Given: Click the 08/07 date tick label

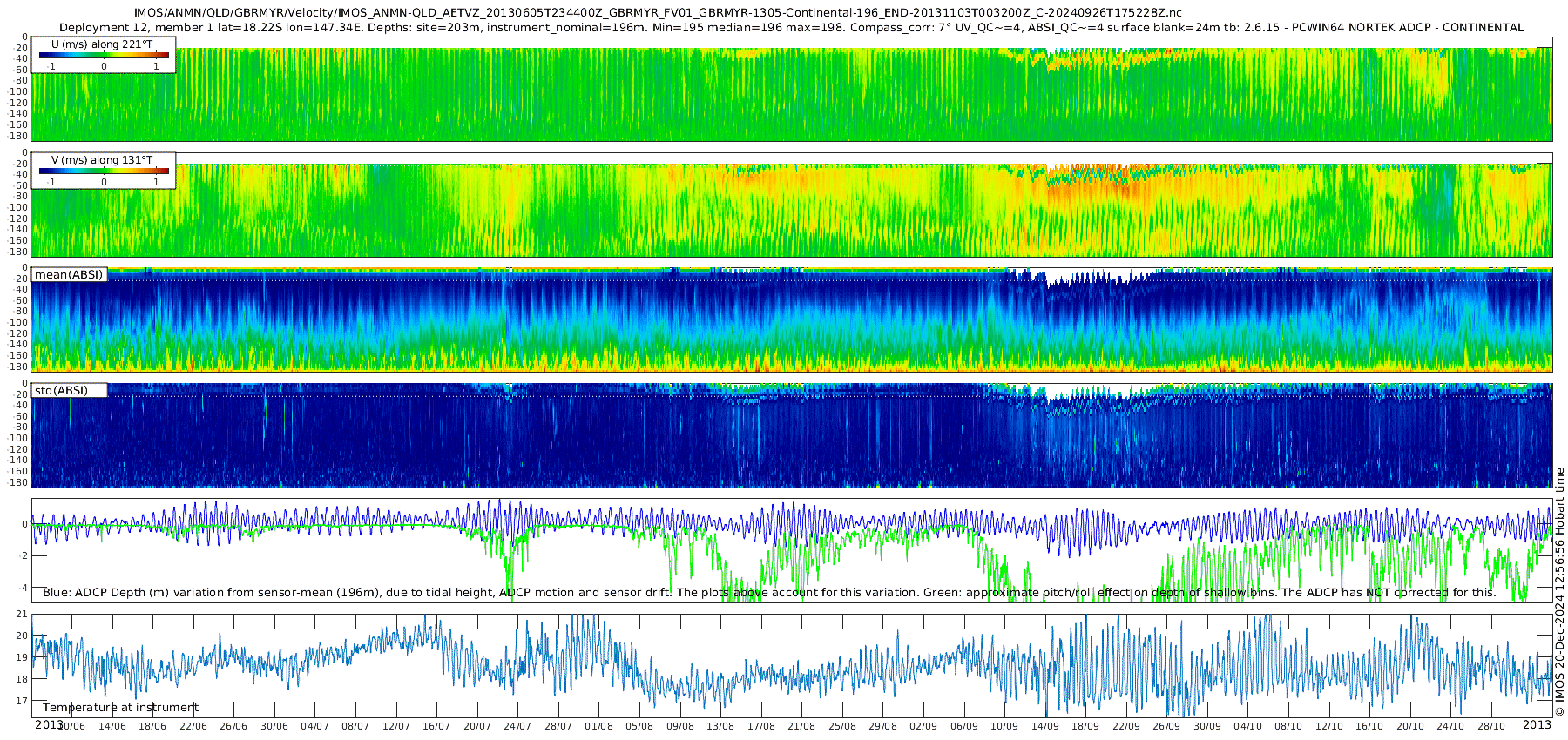Looking at the screenshot, I should pyautogui.click(x=355, y=726).
